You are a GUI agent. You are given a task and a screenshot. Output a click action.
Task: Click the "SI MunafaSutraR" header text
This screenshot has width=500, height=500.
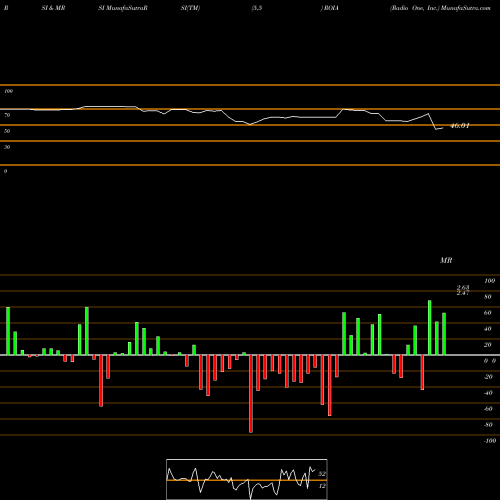click(123, 8)
